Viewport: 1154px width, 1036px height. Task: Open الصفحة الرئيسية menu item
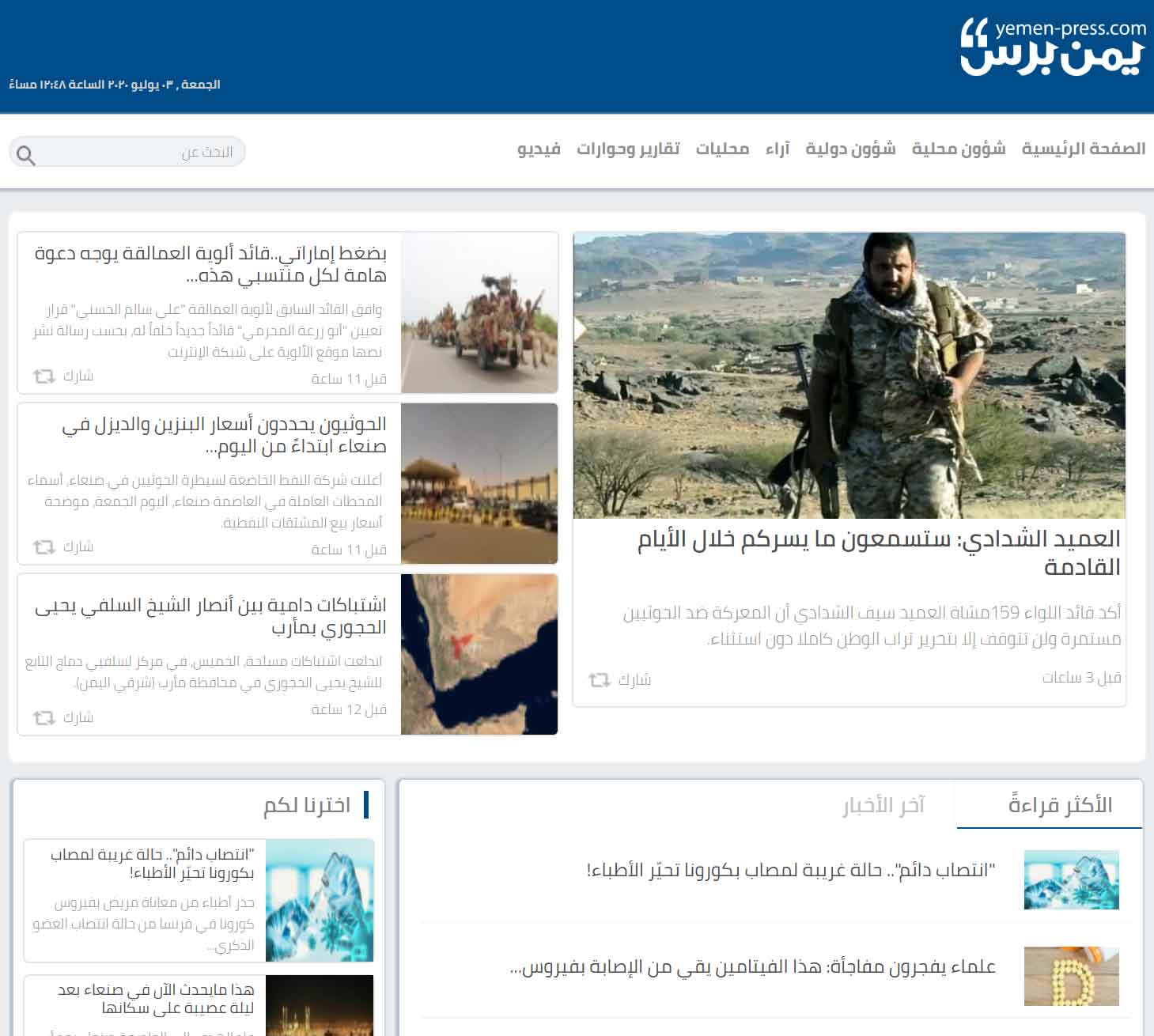point(1084,149)
